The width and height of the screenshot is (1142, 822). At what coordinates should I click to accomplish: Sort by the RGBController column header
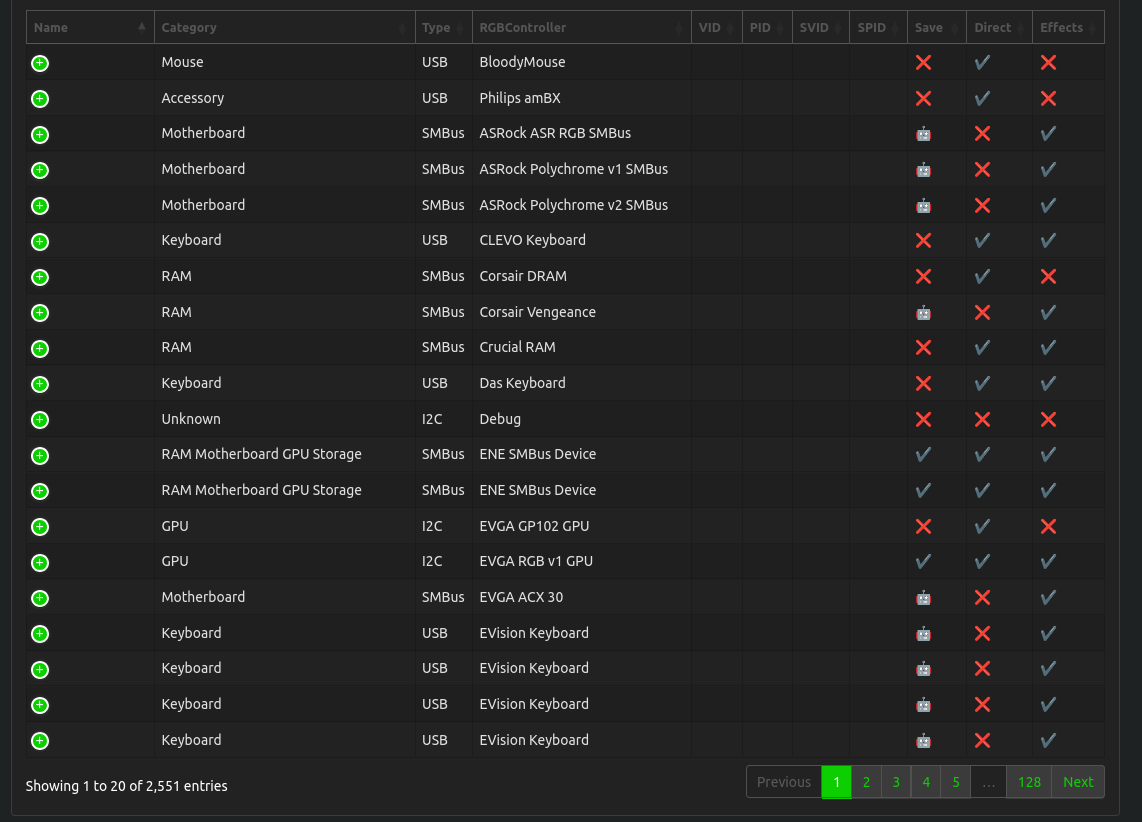click(x=581, y=28)
